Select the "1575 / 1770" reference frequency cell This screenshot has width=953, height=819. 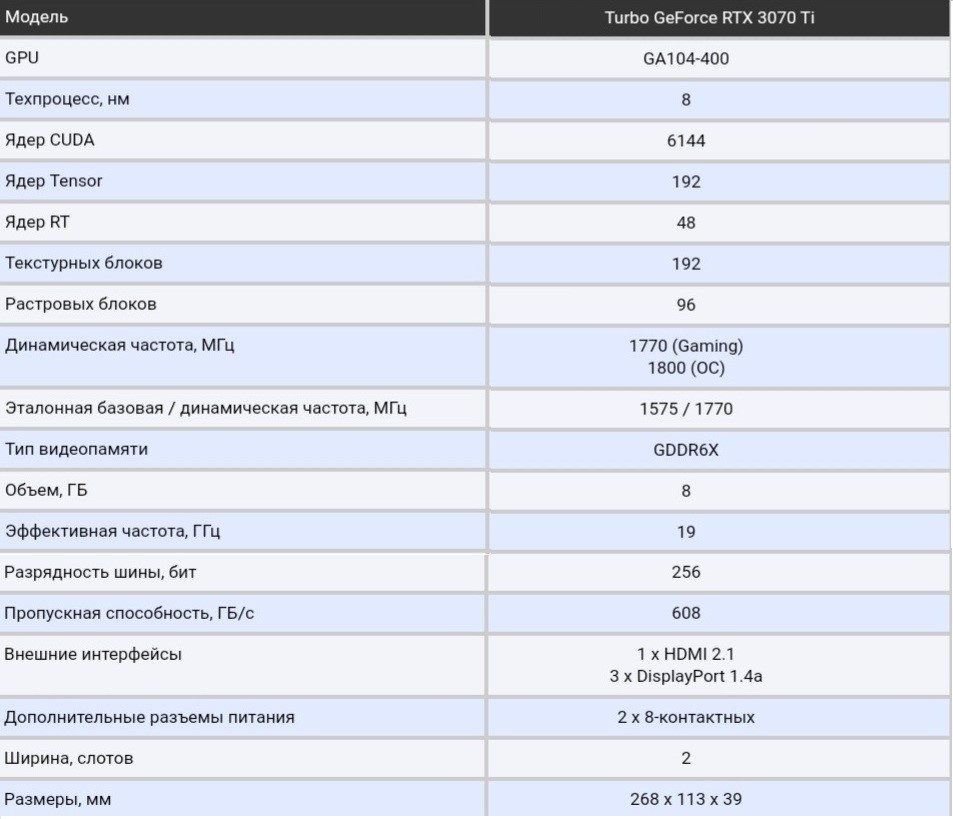tap(685, 409)
